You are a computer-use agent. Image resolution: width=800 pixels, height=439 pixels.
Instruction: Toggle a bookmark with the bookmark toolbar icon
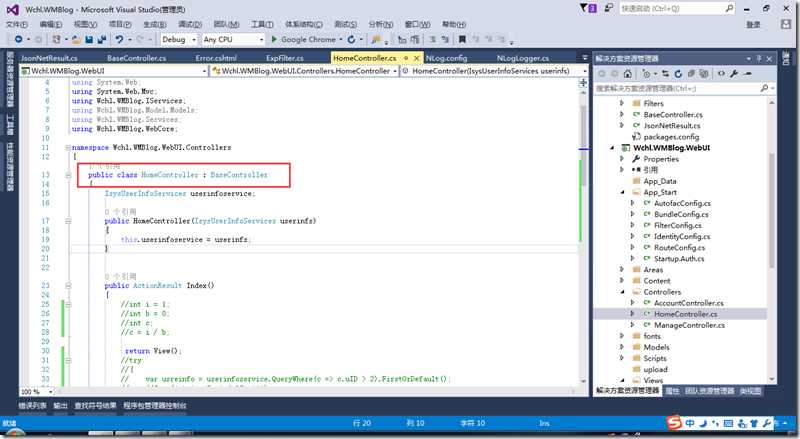pyautogui.click(x=462, y=39)
